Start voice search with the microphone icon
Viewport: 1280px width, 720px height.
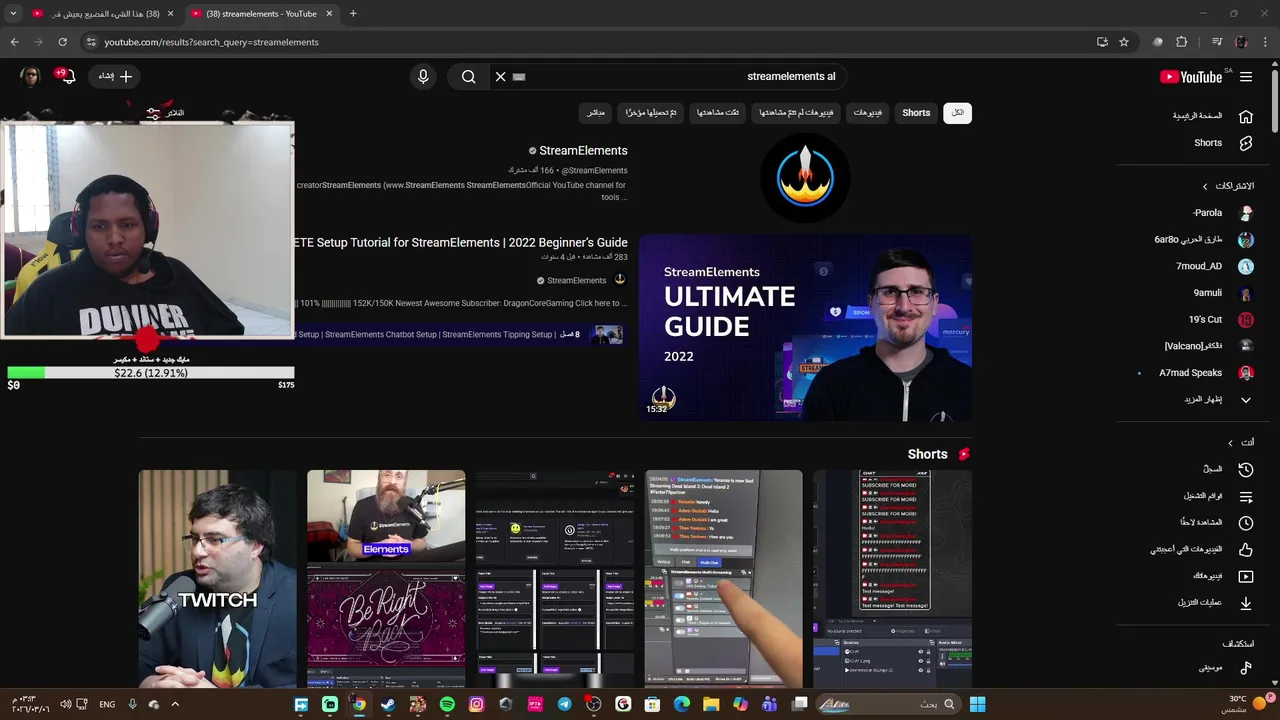point(423,76)
